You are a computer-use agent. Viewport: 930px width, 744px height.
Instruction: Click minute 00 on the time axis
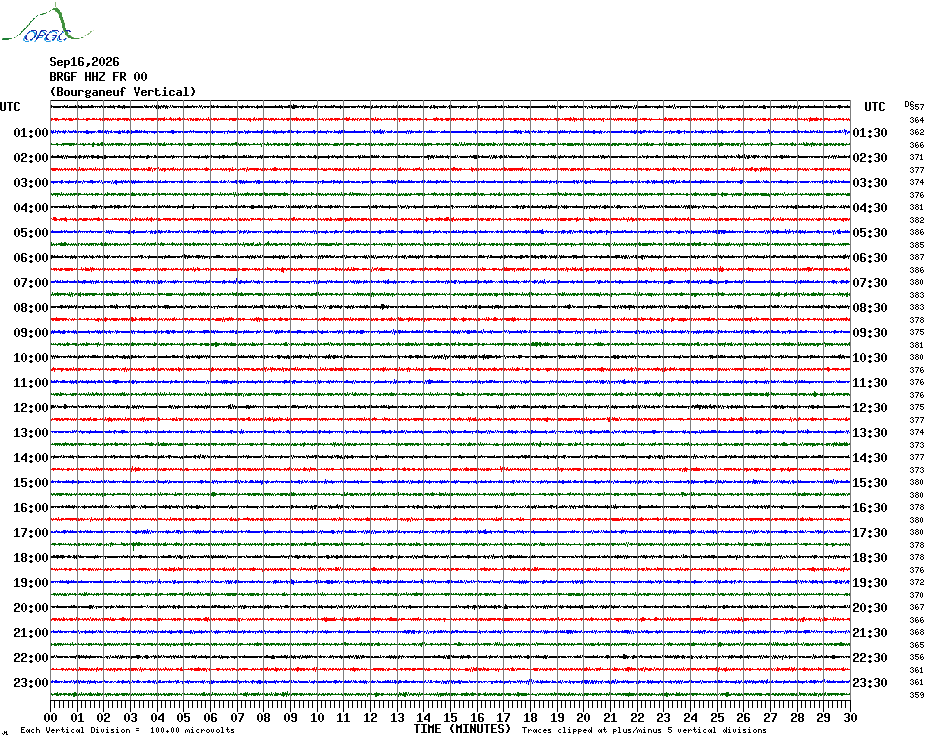[x=50, y=717]
